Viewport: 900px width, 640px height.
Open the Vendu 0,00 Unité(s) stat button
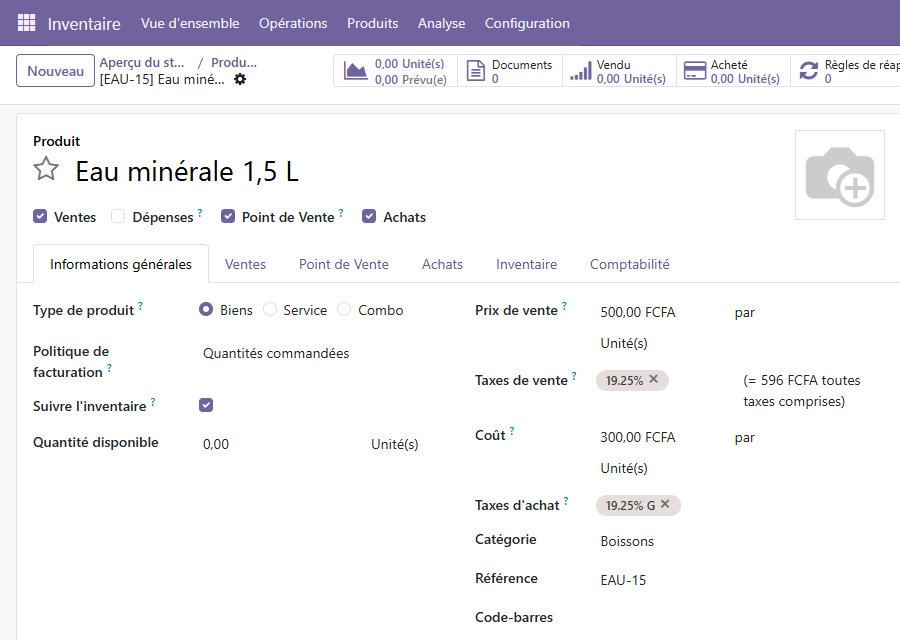coord(619,71)
